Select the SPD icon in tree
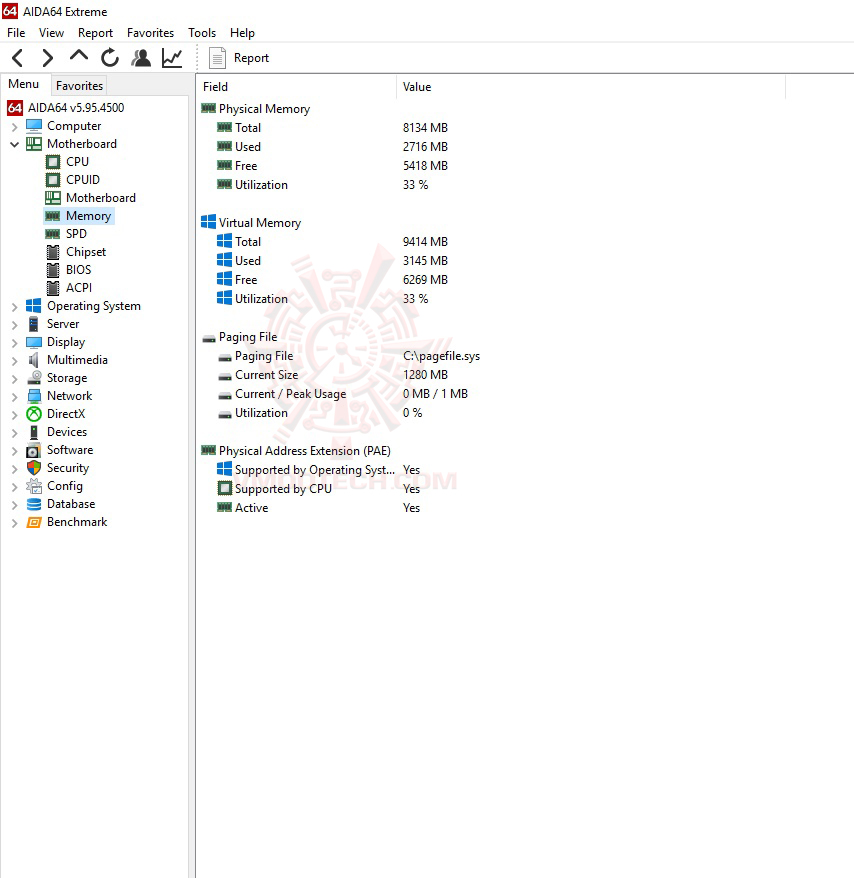This screenshot has width=854, height=878. (53, 234)
